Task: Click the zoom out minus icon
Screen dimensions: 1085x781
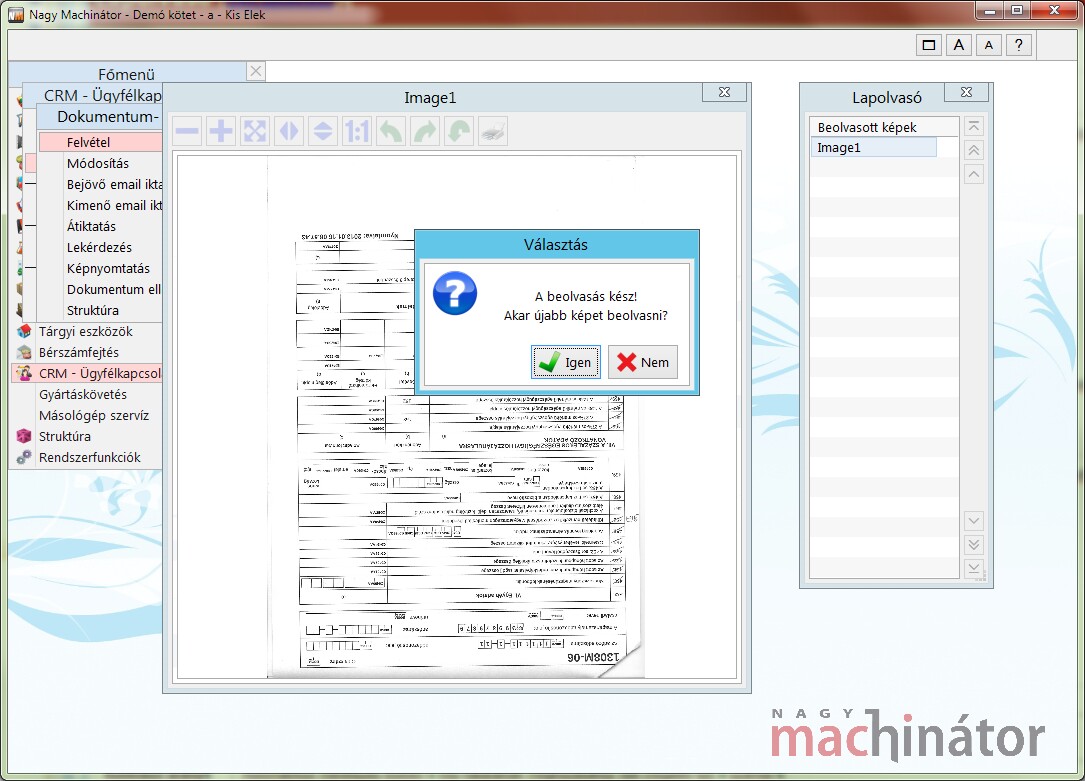Action: pos(187,131)
